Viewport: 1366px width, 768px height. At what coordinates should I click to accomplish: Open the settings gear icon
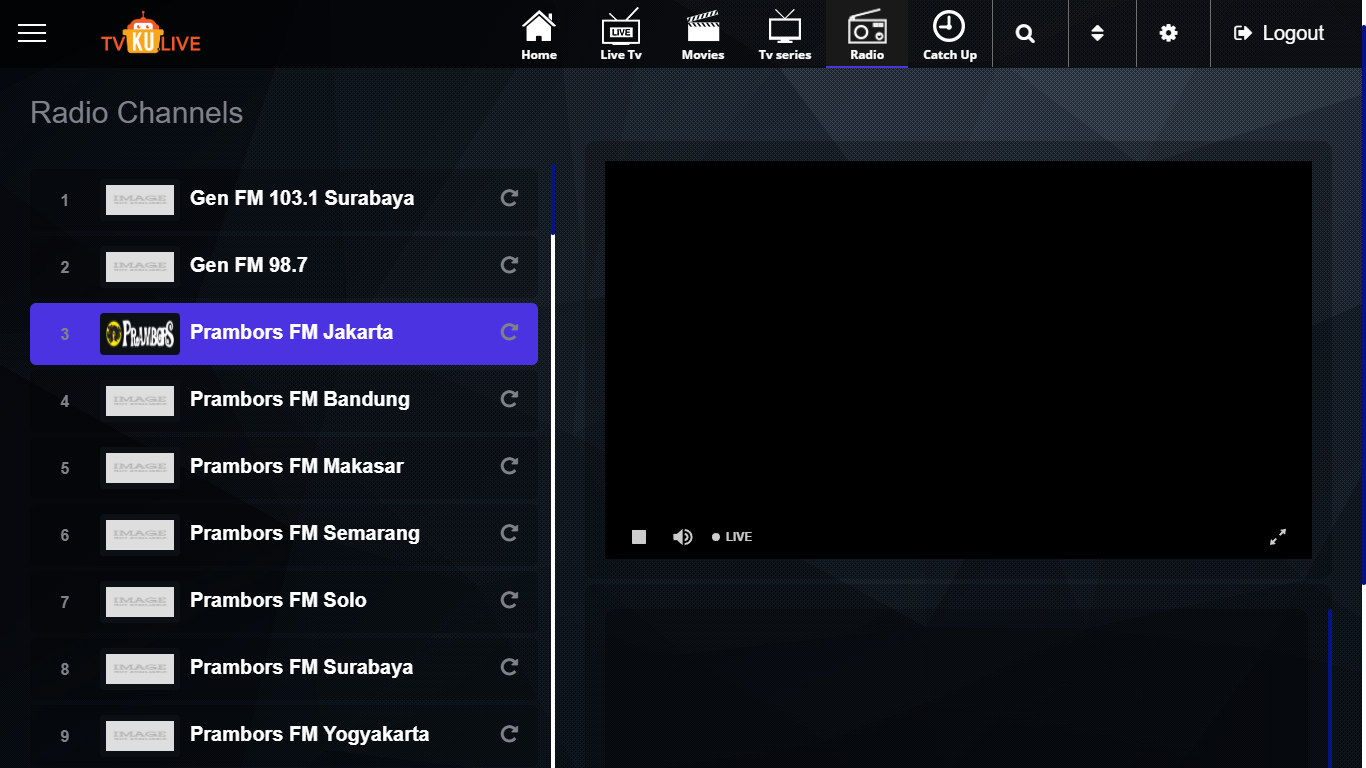(1168, 33)
